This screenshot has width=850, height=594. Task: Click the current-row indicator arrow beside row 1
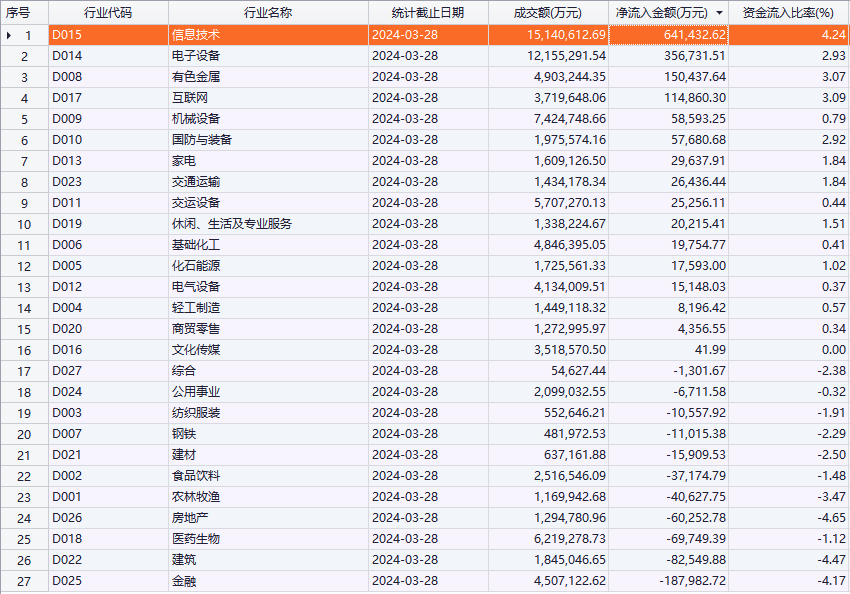pos(10,35)
